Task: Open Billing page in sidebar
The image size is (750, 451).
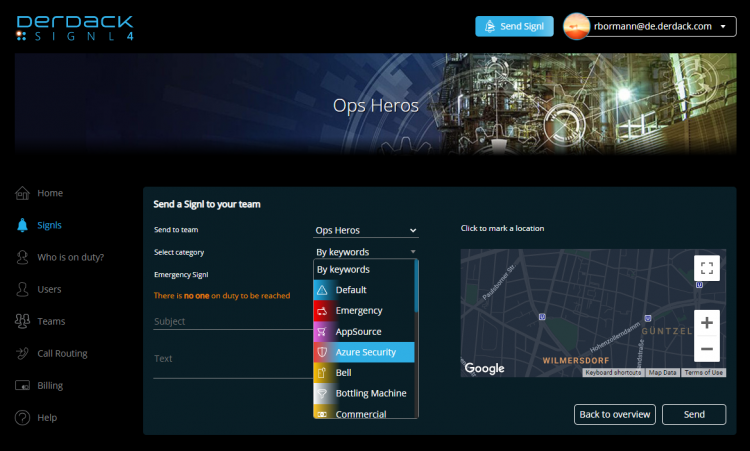Action: click(x=50, y=385)
